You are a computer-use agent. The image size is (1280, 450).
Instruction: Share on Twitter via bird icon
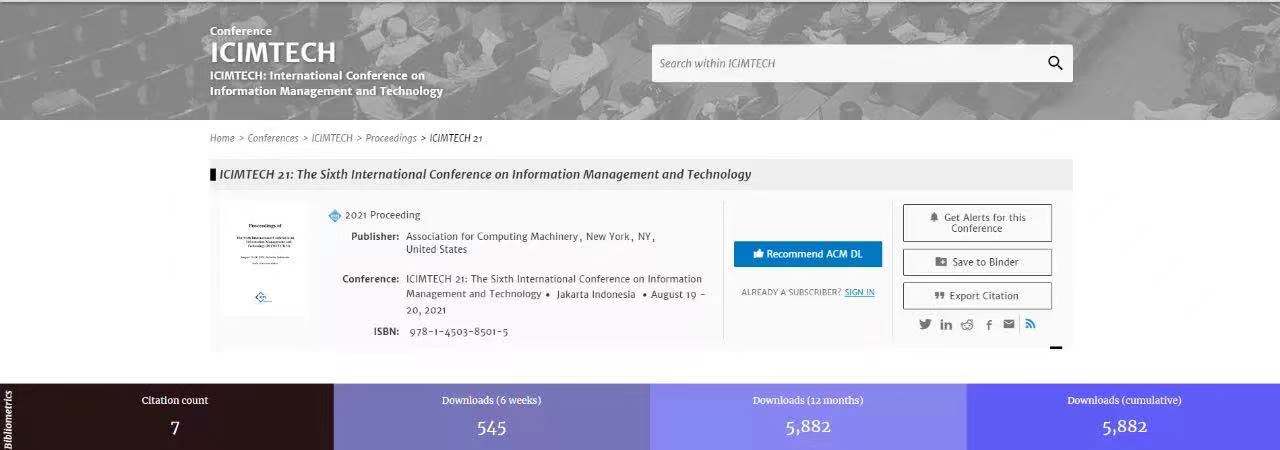pyautogui.click(x=925, y=324)
